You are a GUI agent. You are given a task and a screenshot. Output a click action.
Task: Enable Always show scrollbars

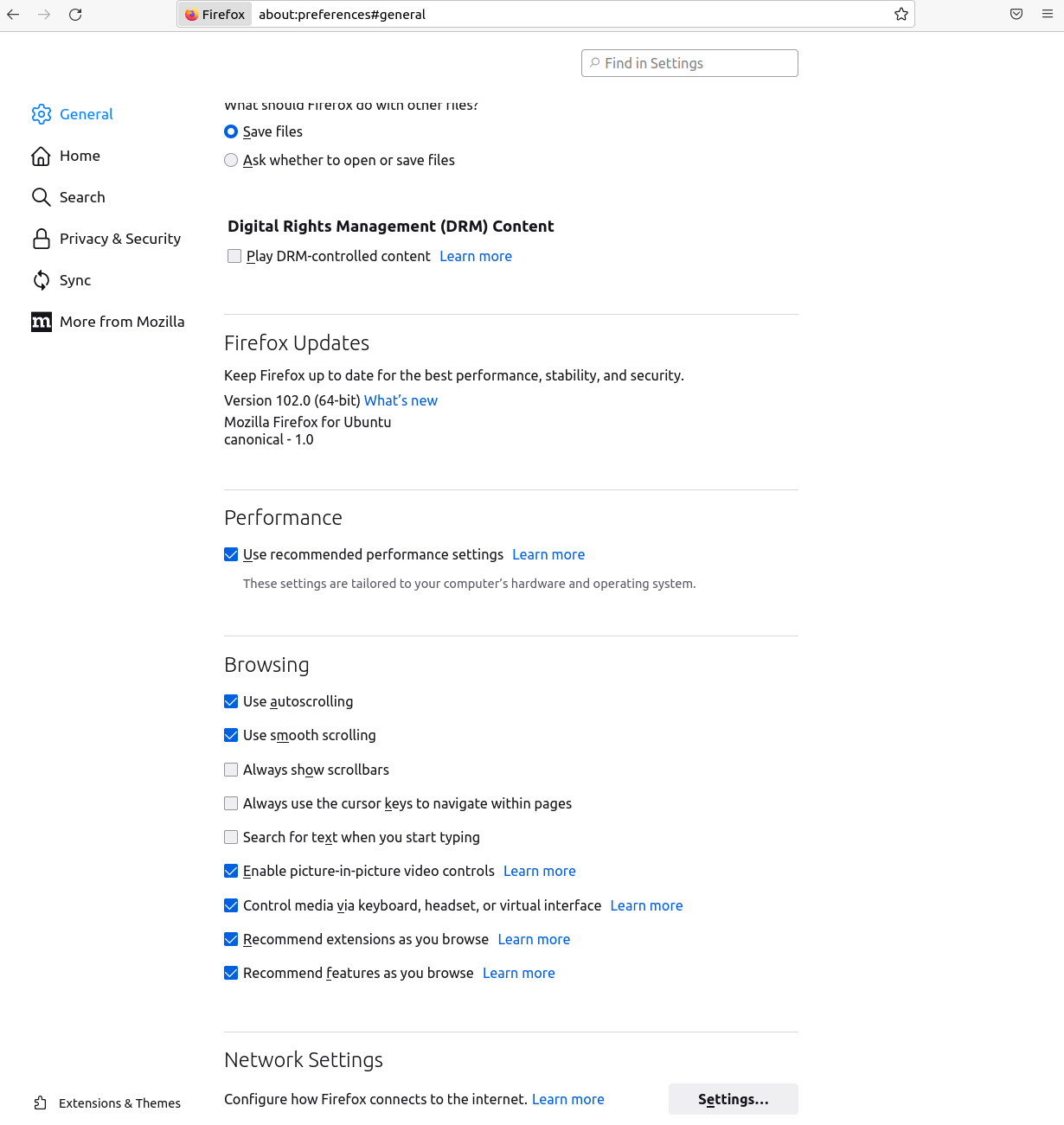[231, 770]
